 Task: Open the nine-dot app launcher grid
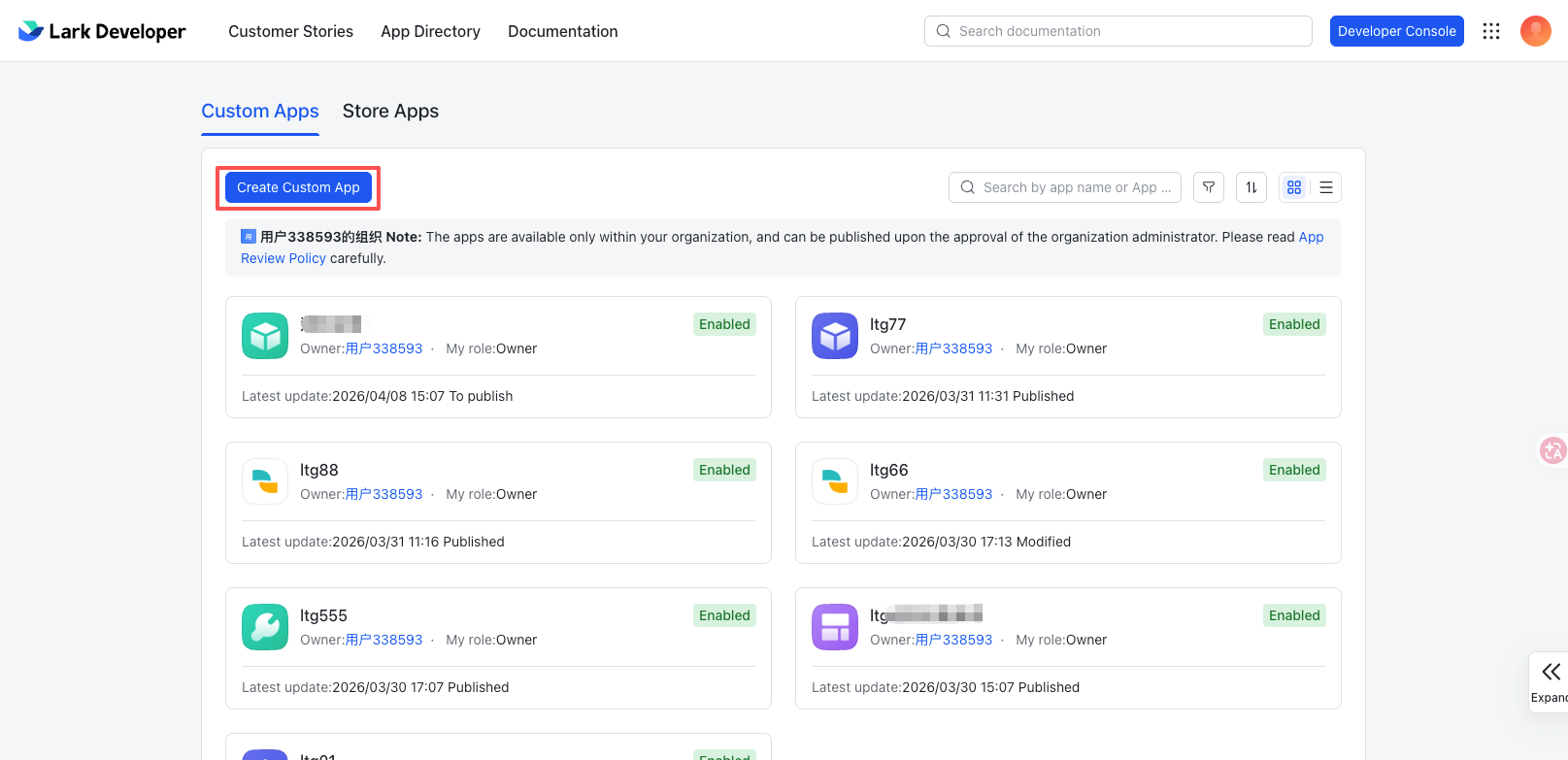click(1491, 31)
